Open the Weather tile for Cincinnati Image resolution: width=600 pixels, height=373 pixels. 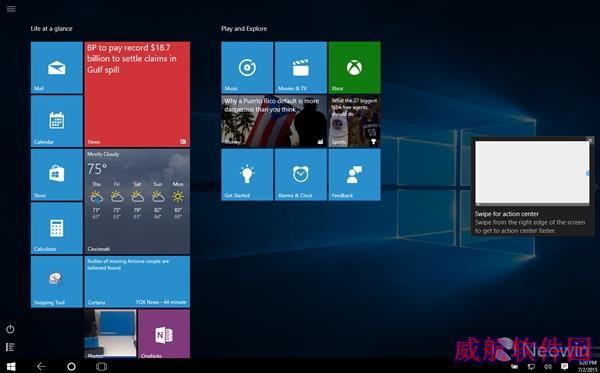[137, 201]
